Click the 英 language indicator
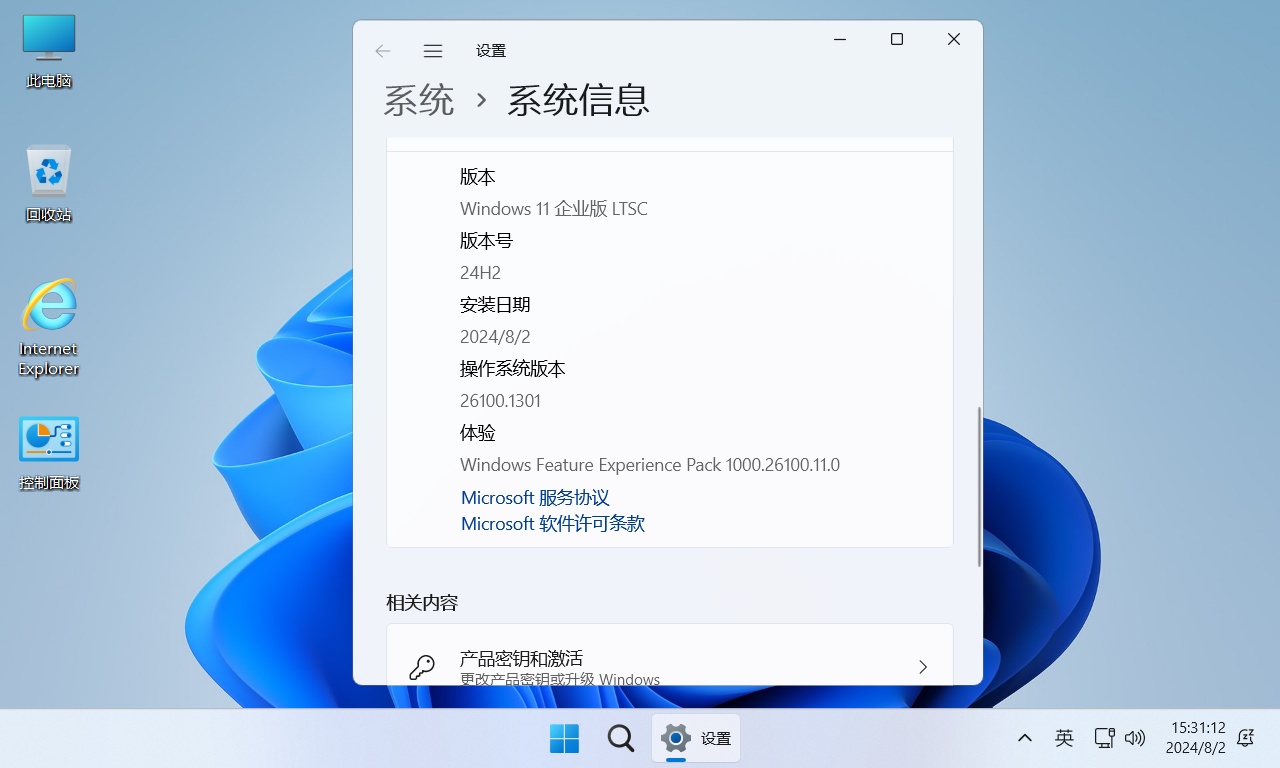This screenshot has height=768, width=1280. 1064,738
